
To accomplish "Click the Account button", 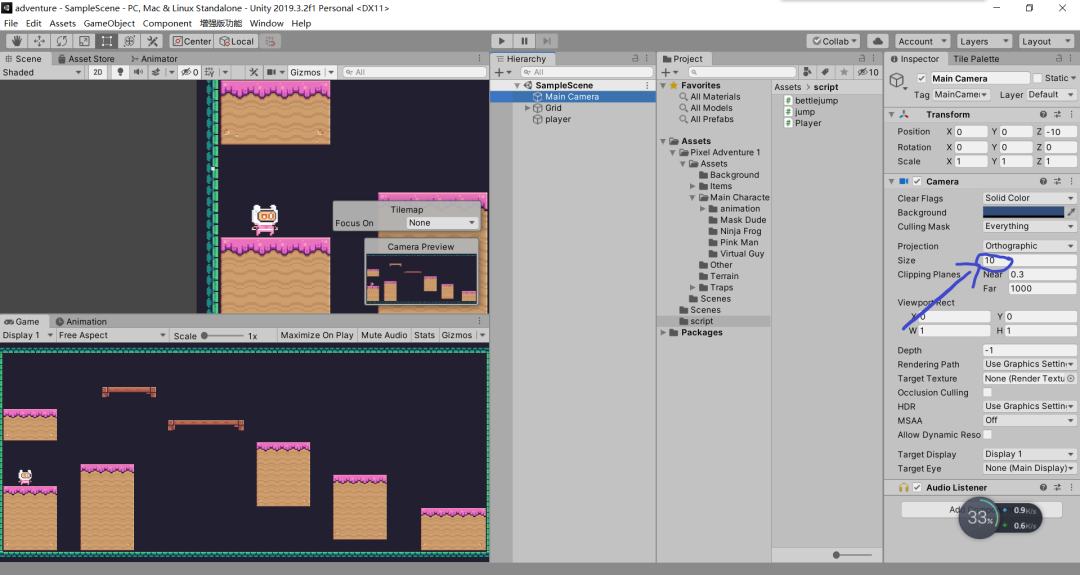I will click(x=922, y=41).
